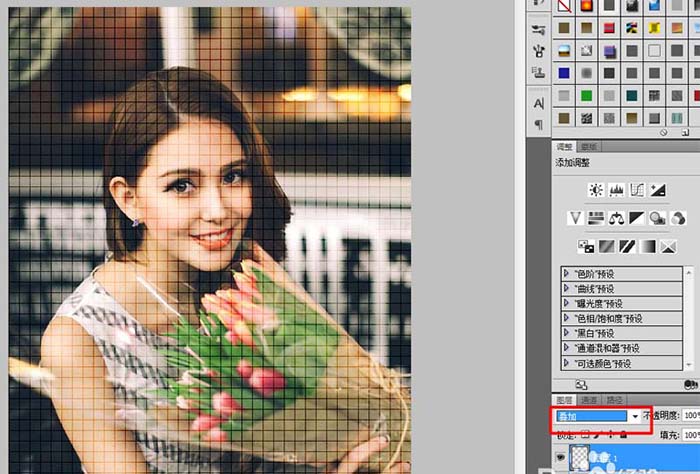
Task: Open the Character panel icon
Action: coord(540,103)
